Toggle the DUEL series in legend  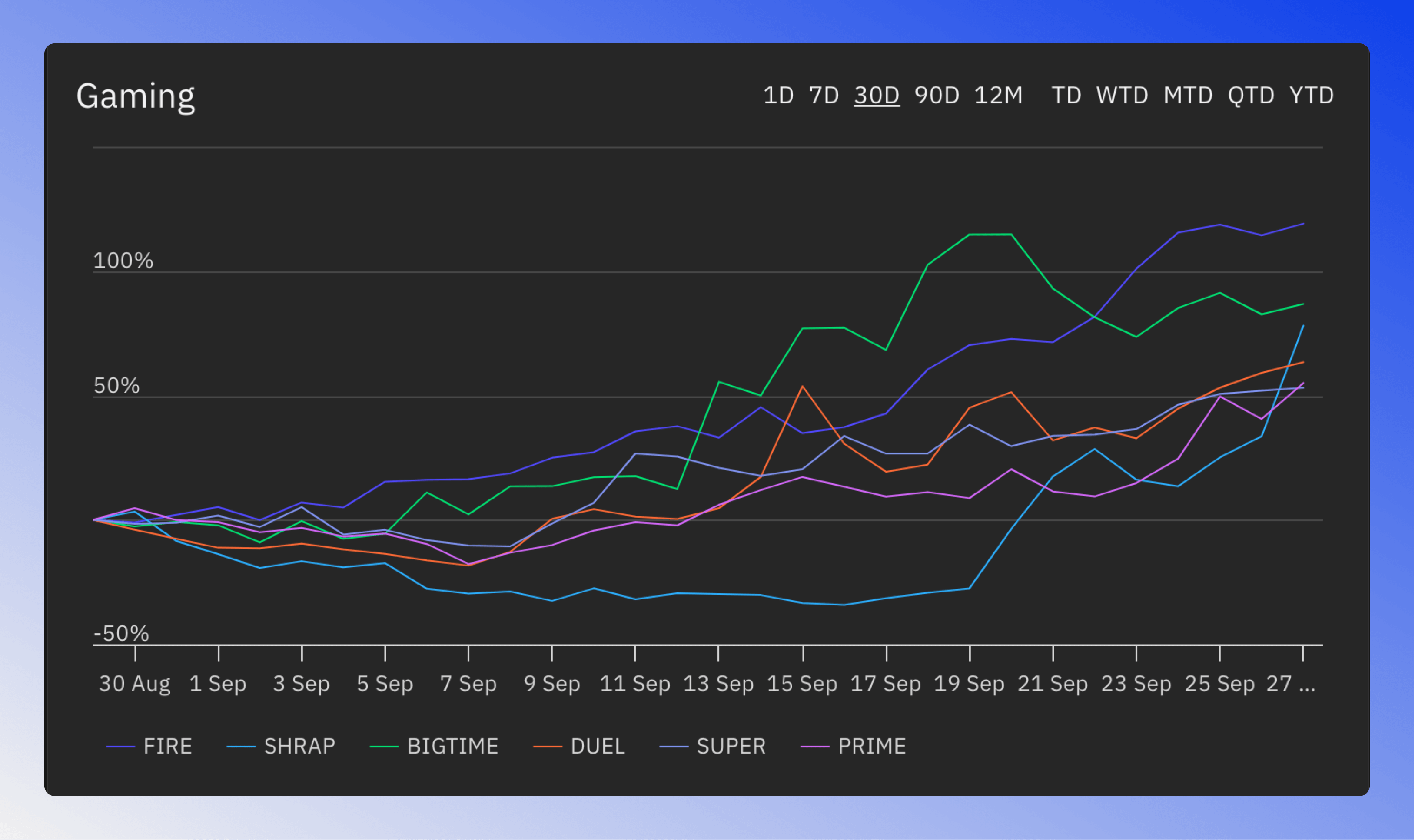579,747
